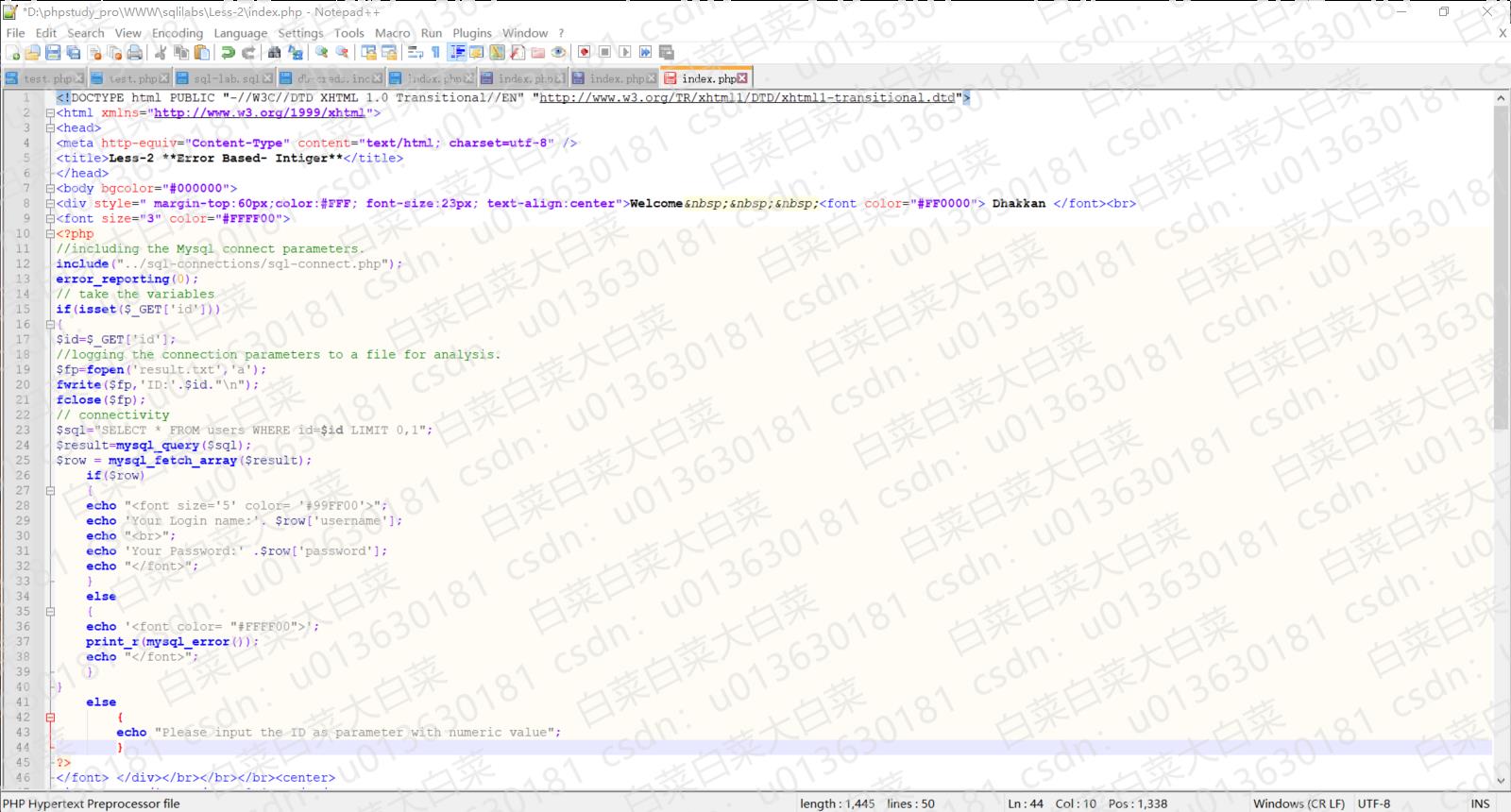Image resolution: width=1511 pixels, height=812 pixels.
Task: Collapse the brace block at line 16
Action: [x=50, y=324]
